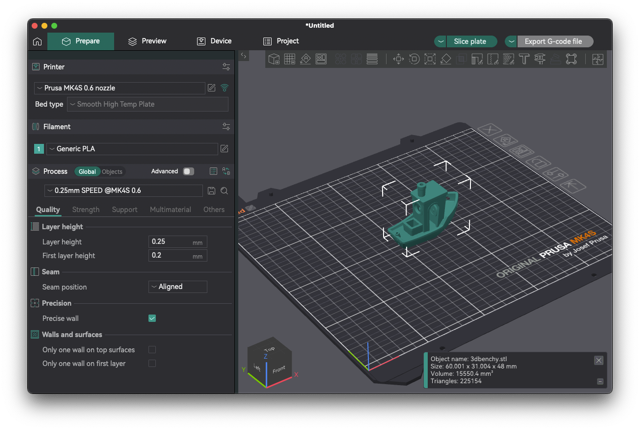Image resolution: width=640 pixels, height=430 pixels.
Task: Click the Walls and surfaces section header
Action: pyautogui.click(x=72, y=335)
